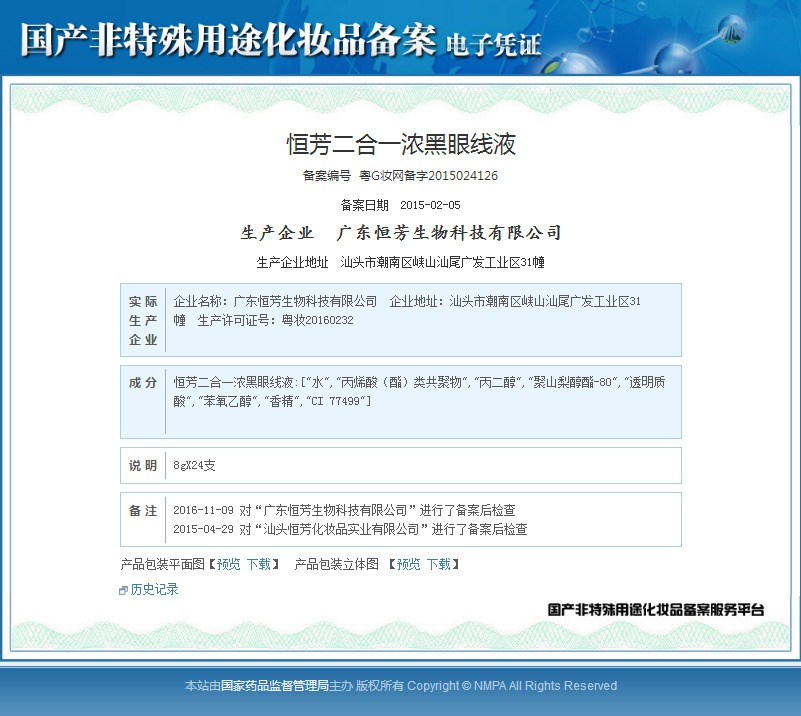Click the 产品包装平面图 label

(x=162, y=564)
